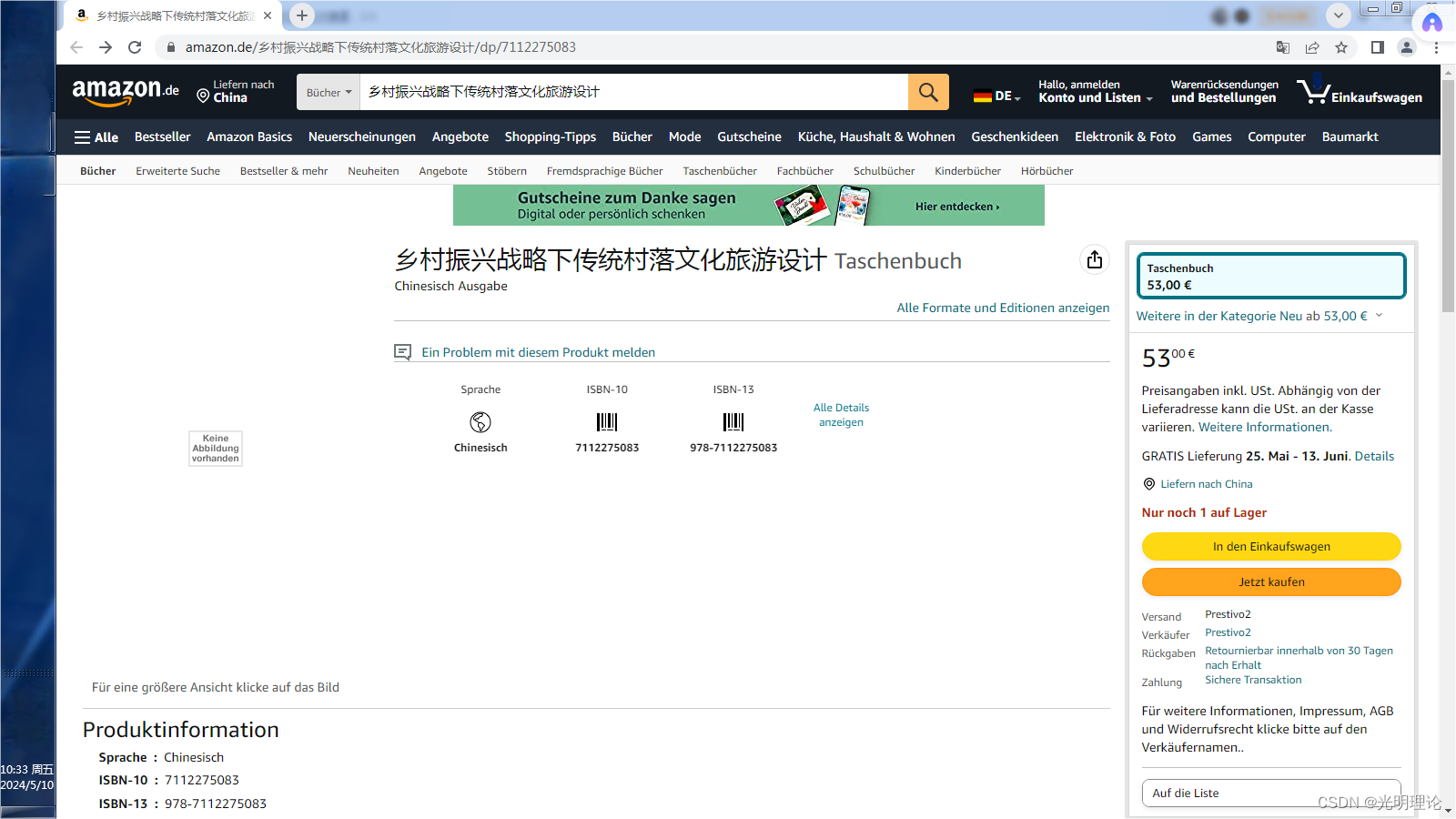The height and width of the screenshot is (819, 1456).
Task: Open the Alle Details anzeigen link
Action: point(841,415)
